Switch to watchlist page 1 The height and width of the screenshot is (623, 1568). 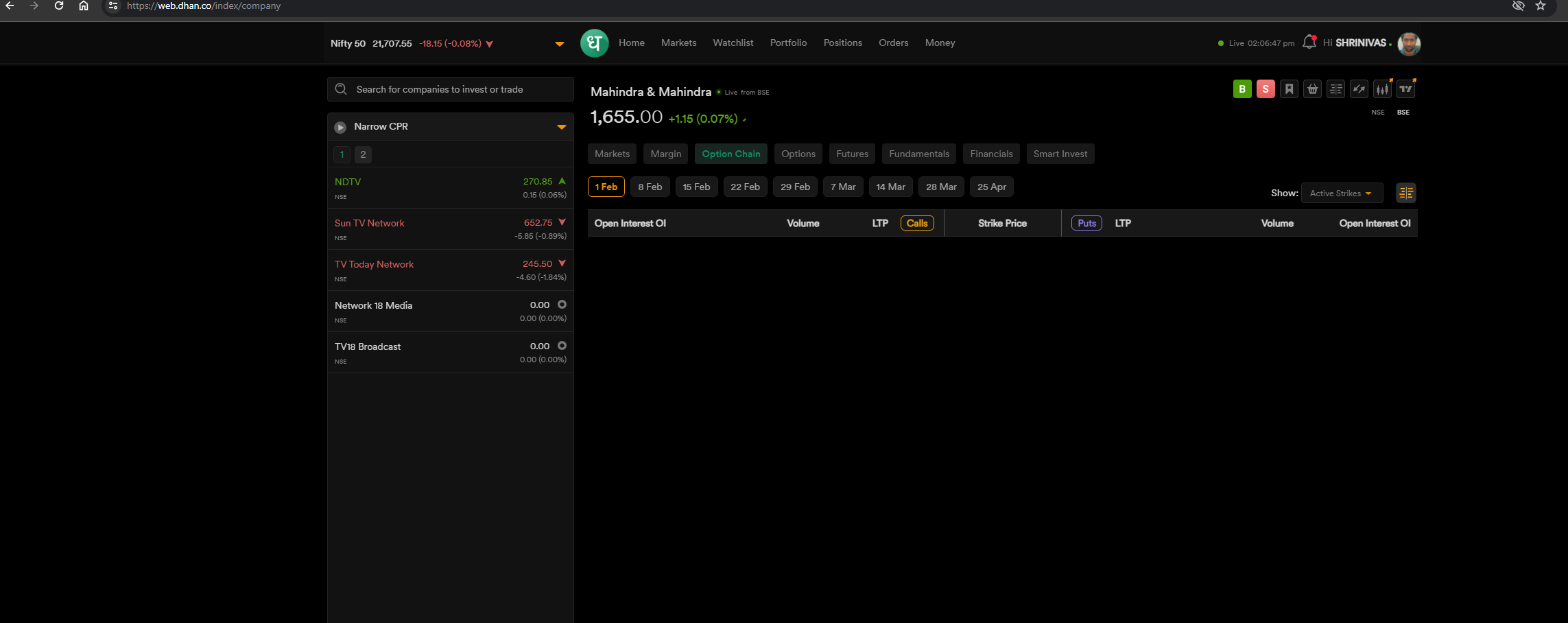[x=342, y=154]
